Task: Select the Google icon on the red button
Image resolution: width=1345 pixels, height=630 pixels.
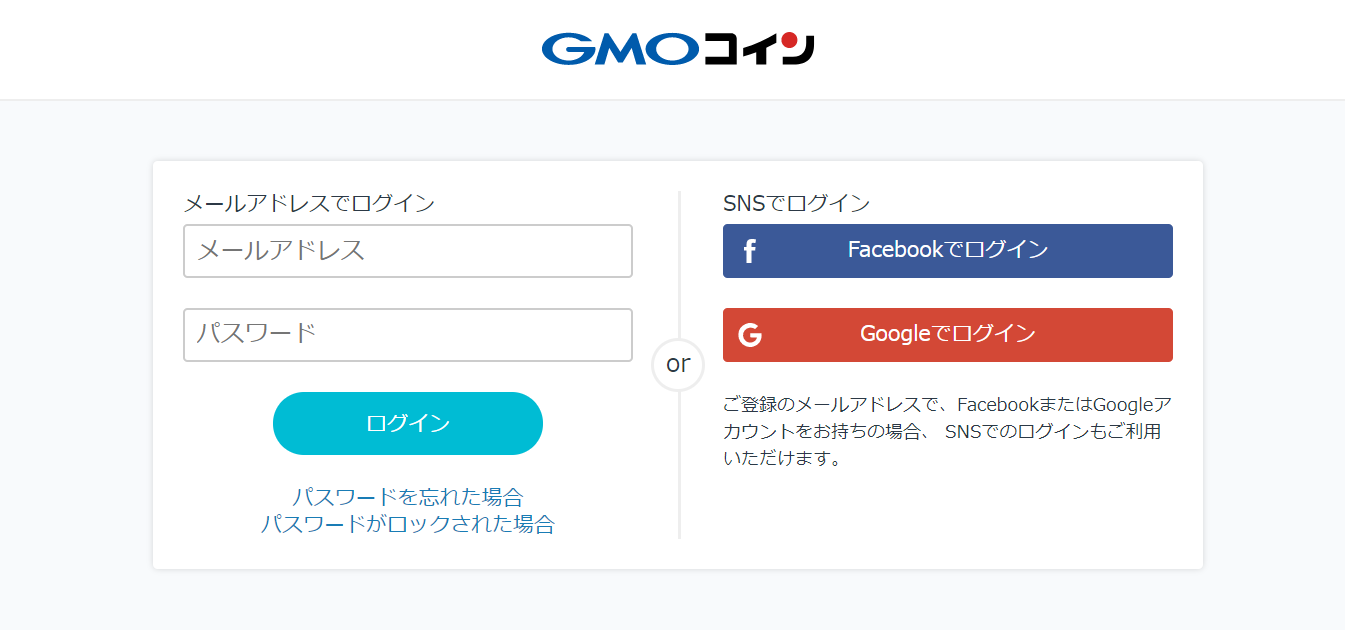Action: (749, 335)
